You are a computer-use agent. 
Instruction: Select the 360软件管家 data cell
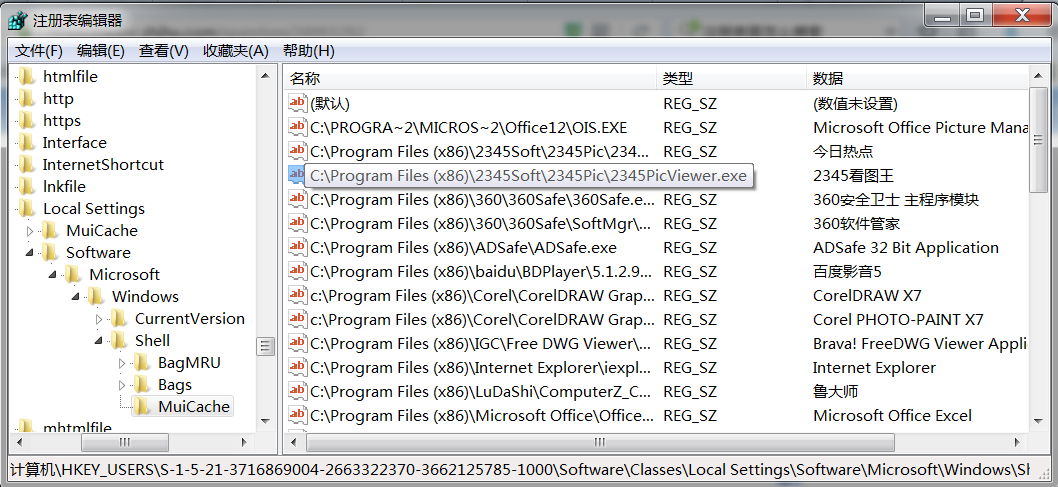tap(856, 224)
